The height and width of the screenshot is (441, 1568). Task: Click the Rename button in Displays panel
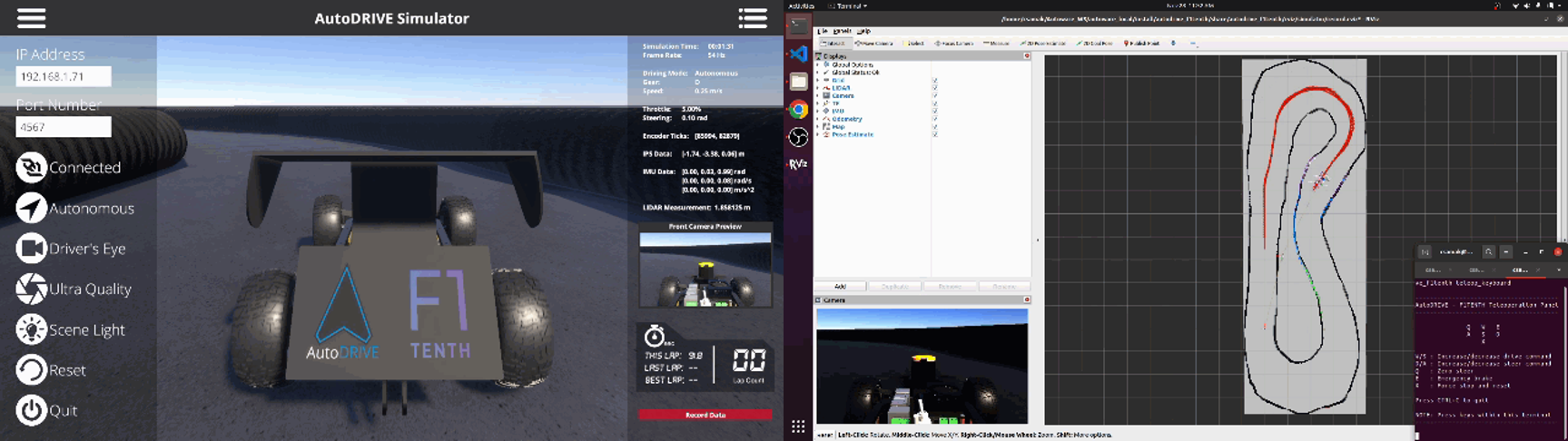(1003, 286)
